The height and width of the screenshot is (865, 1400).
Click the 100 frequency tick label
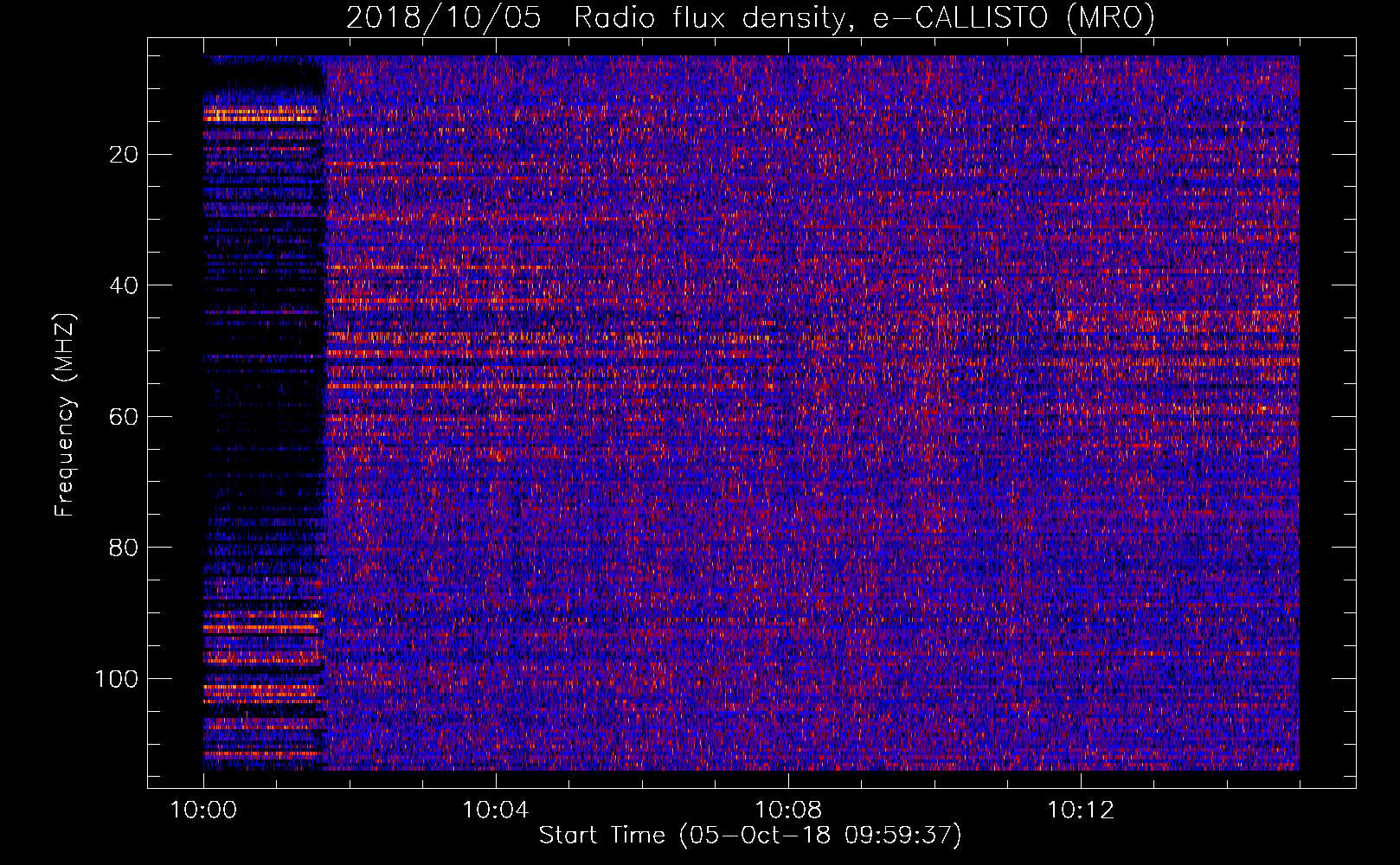(117, 679)
